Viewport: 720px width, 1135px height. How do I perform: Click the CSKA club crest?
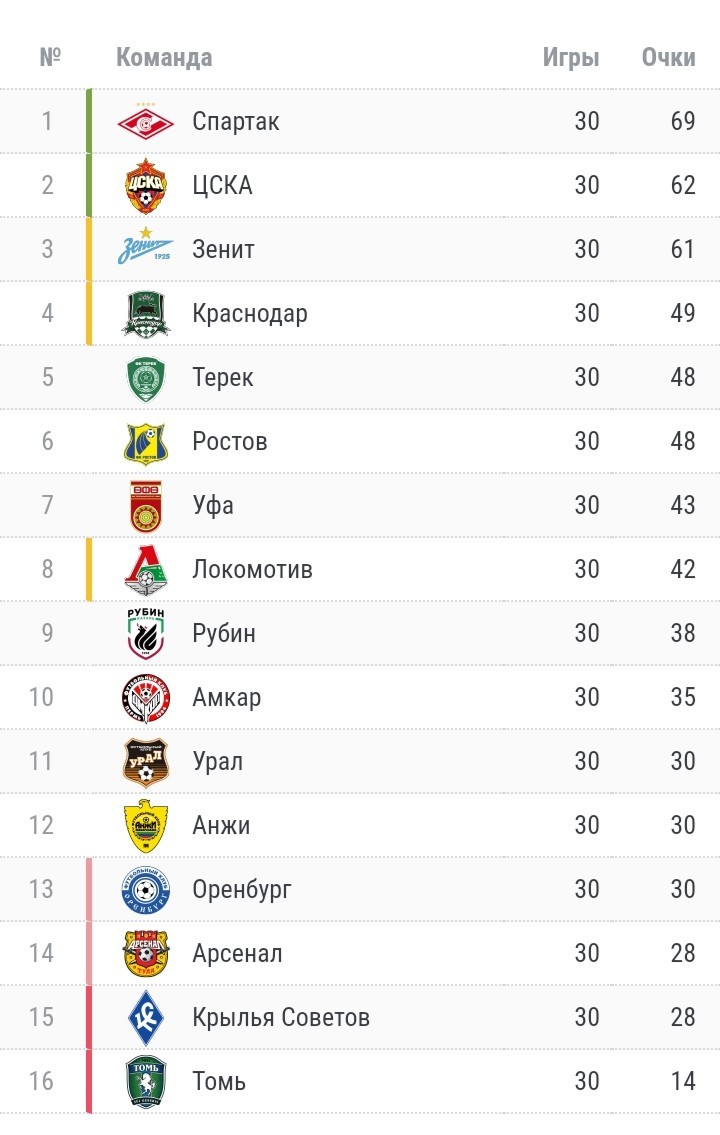click(145, 185)
